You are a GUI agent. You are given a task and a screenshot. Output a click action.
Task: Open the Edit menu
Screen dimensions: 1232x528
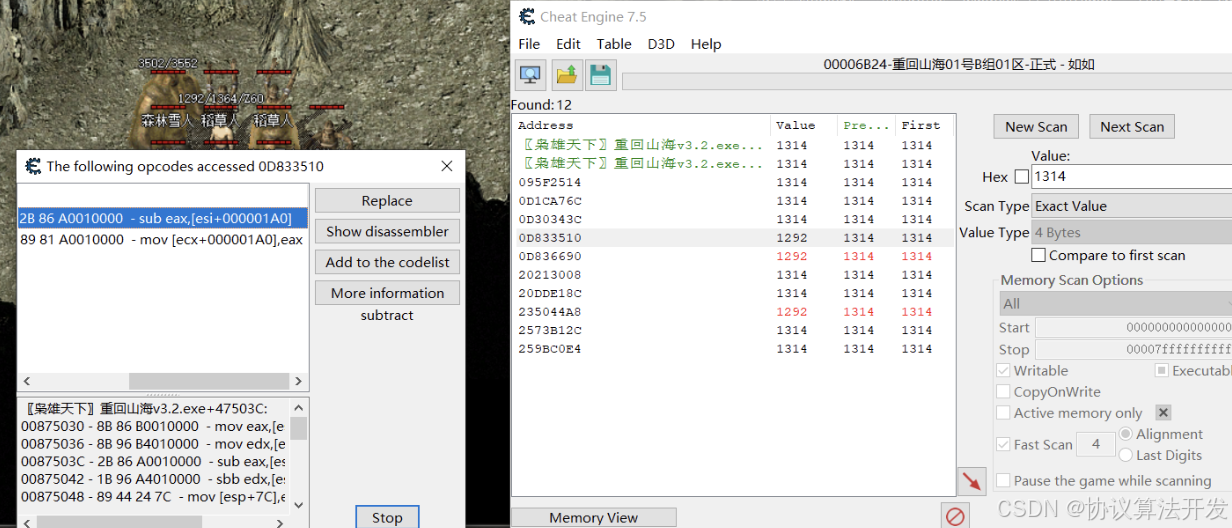[x=568, y=44]
